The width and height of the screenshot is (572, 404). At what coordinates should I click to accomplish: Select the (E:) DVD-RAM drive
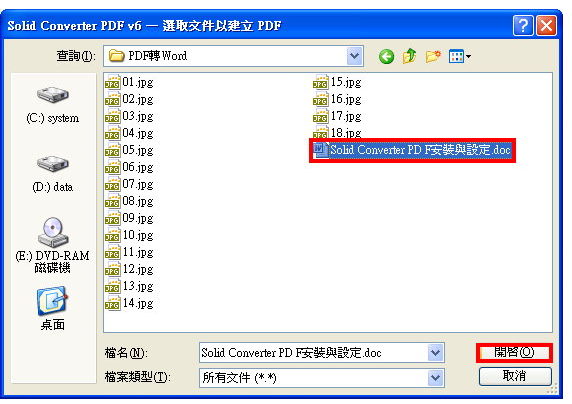point(53,245)
